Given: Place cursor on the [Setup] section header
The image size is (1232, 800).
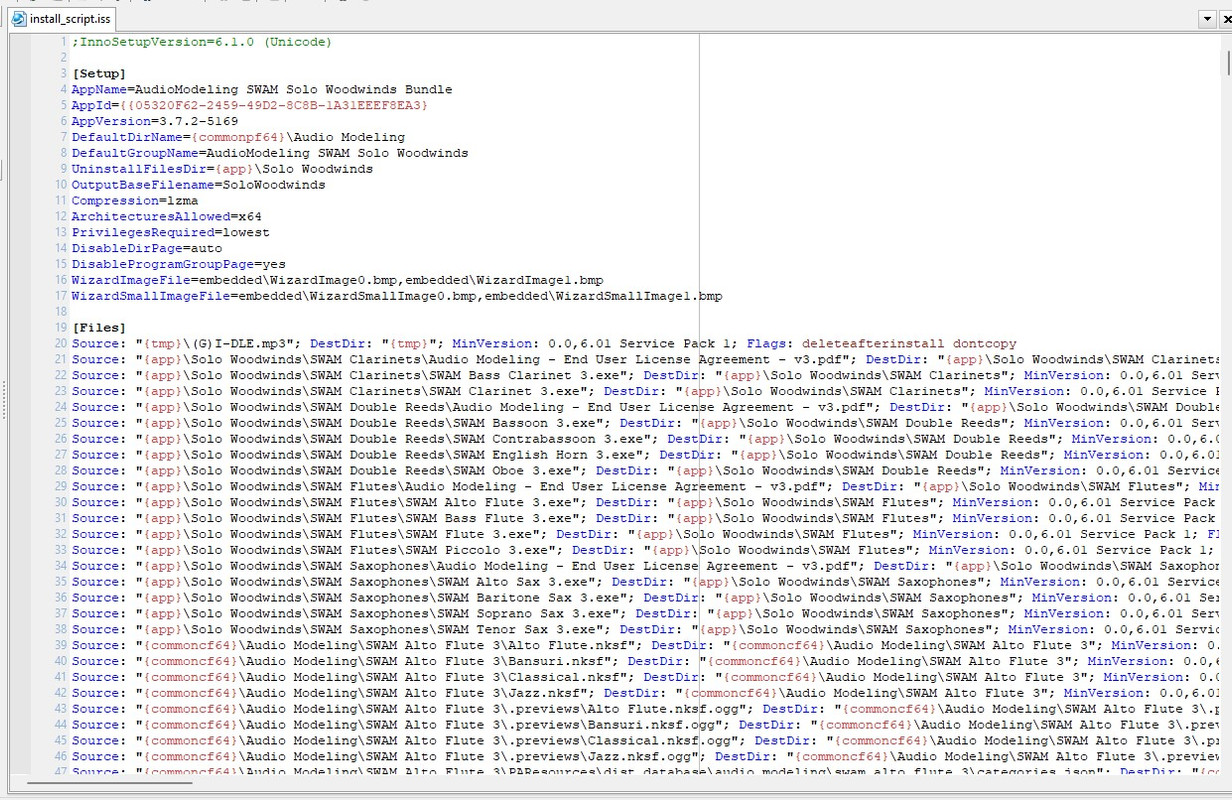Looking at the screenshot, I should [99, 74].
